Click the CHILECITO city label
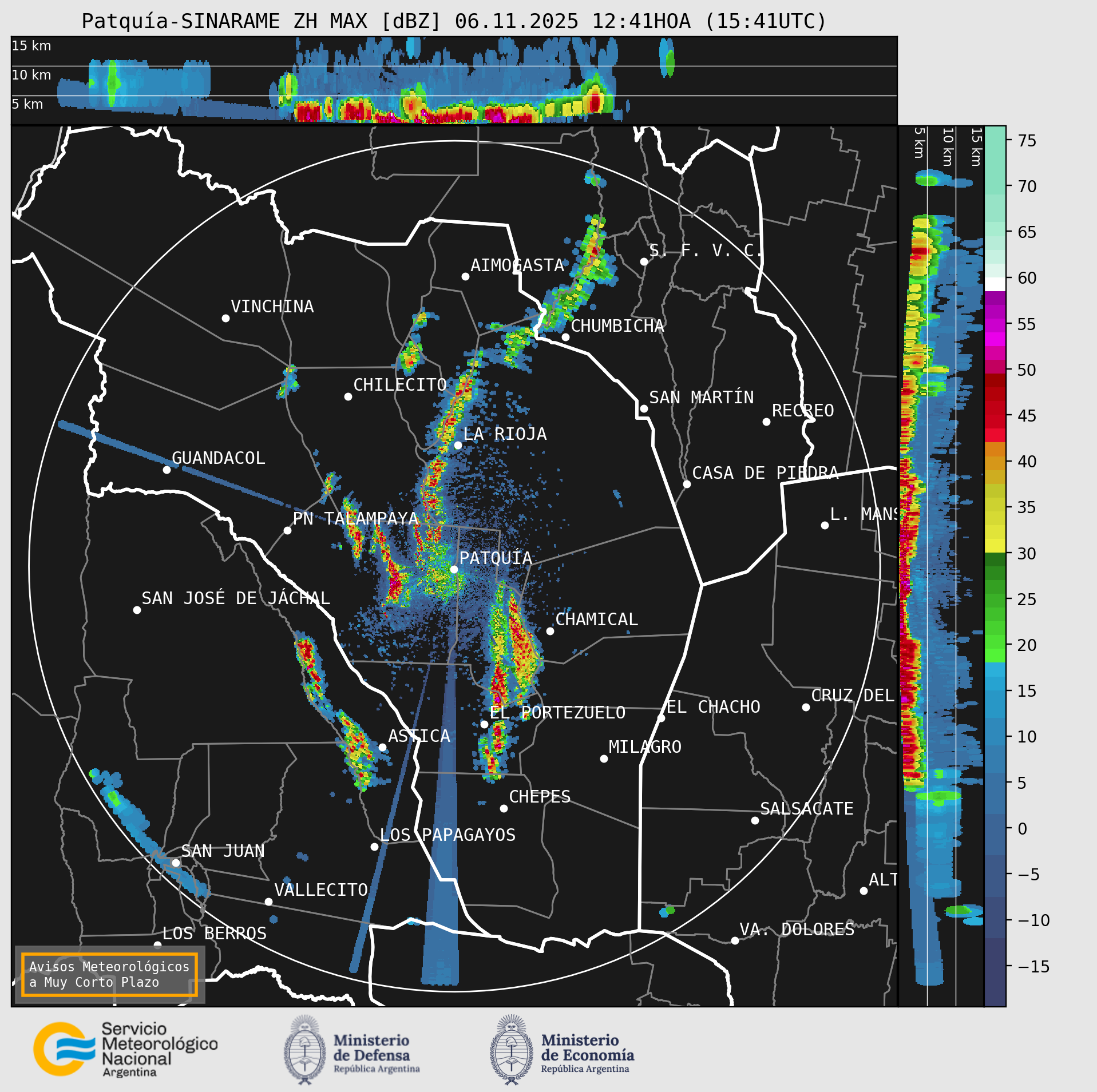This screenshot has height=1092, width=1097. pos(400,385)
